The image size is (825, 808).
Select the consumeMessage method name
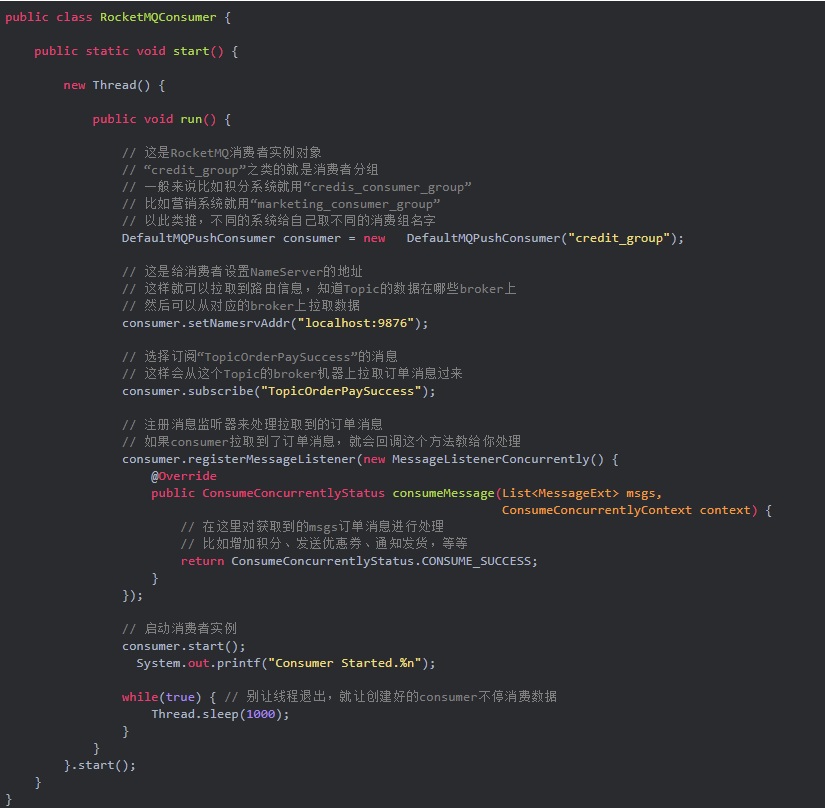point(444,493)
